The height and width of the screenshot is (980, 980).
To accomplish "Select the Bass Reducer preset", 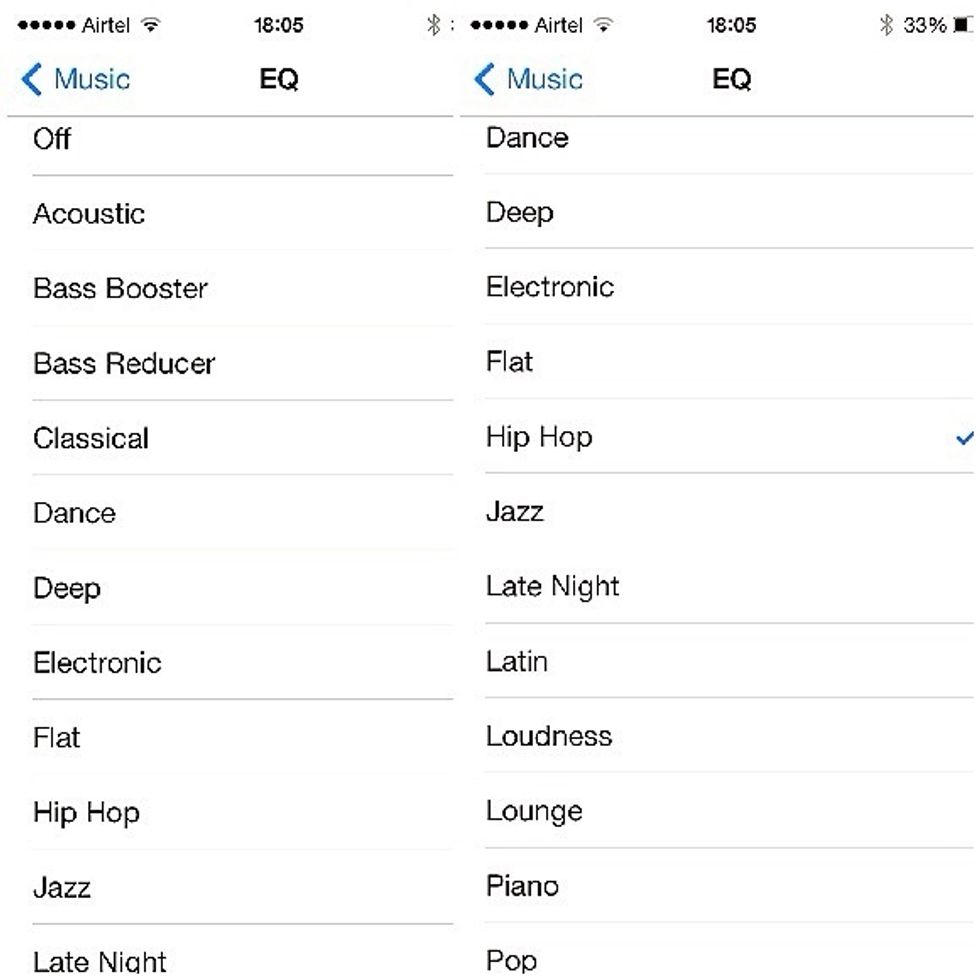I will pos(124,363).
